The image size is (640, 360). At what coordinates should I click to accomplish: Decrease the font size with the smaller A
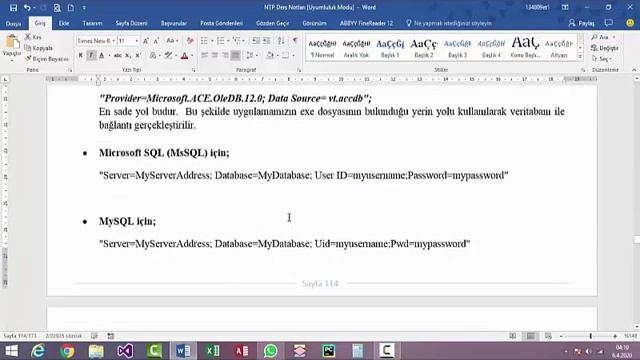pyautogui.click(x=156, y=41)
